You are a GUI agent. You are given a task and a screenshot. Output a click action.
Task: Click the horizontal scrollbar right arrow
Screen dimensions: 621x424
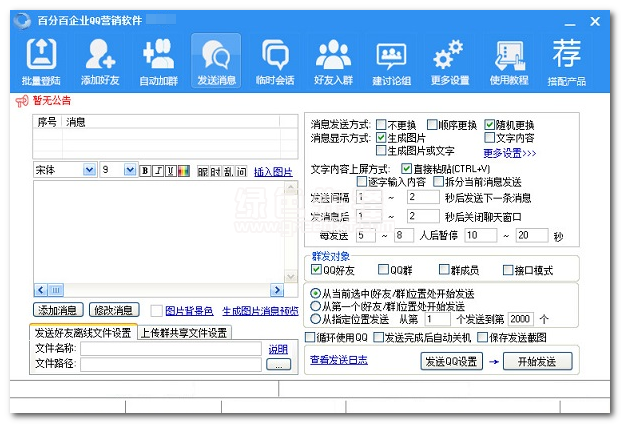tap(277, 290)
